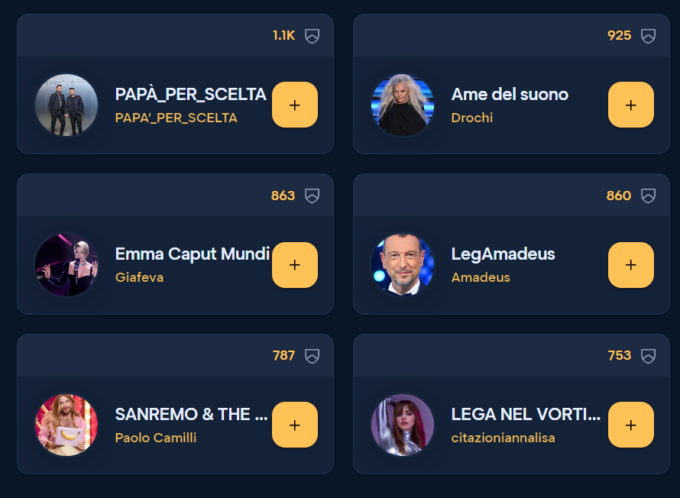
Task: Tap the plus button next to LegAmadeus
Action: point(631,265)
